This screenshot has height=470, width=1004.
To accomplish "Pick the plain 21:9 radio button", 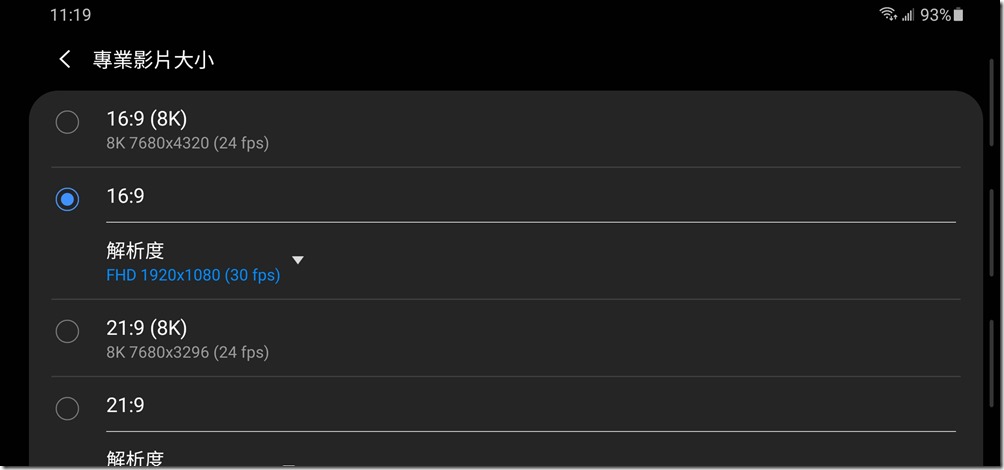I will 67,408.
